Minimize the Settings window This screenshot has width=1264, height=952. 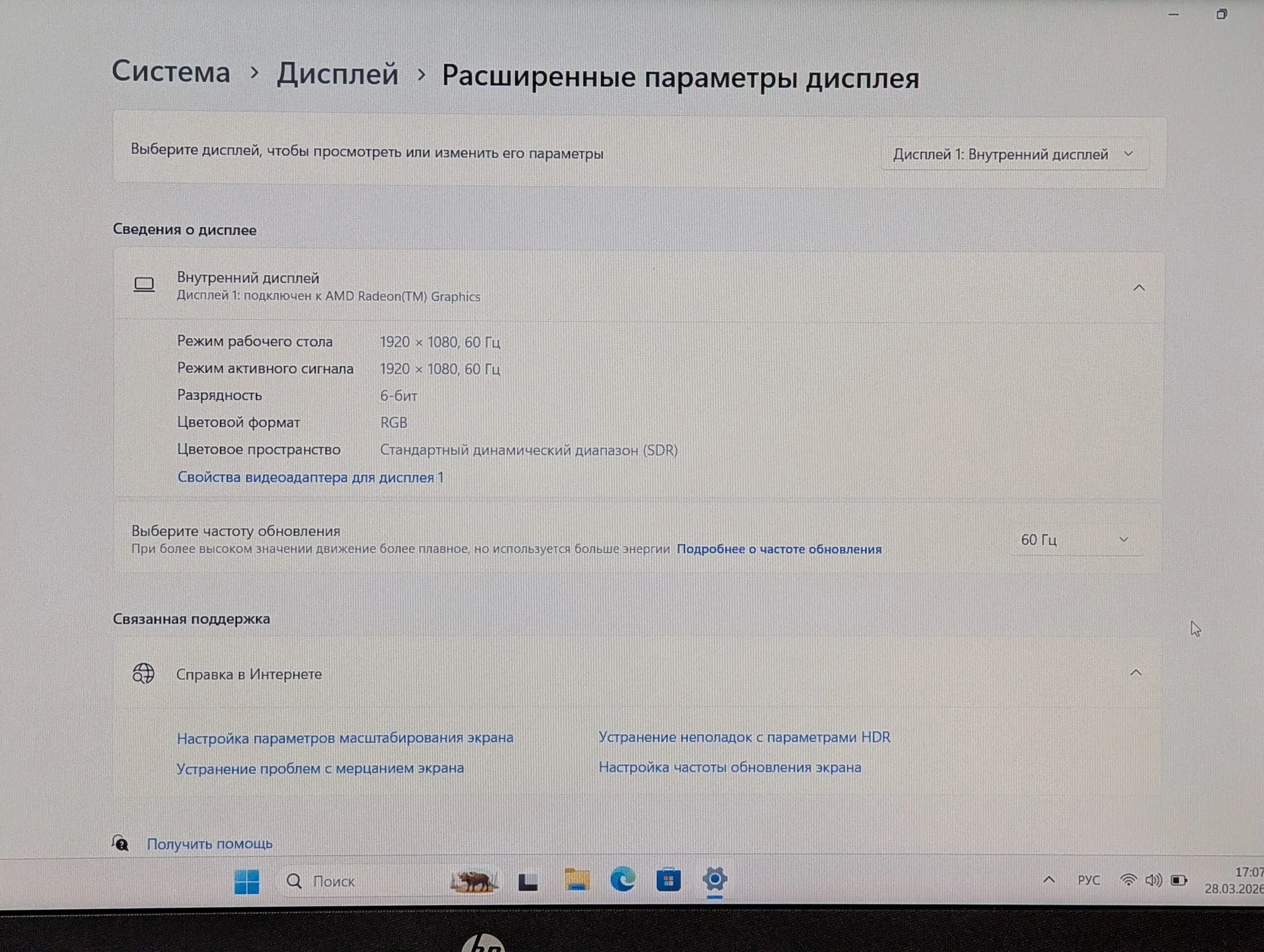(1174, 15)
